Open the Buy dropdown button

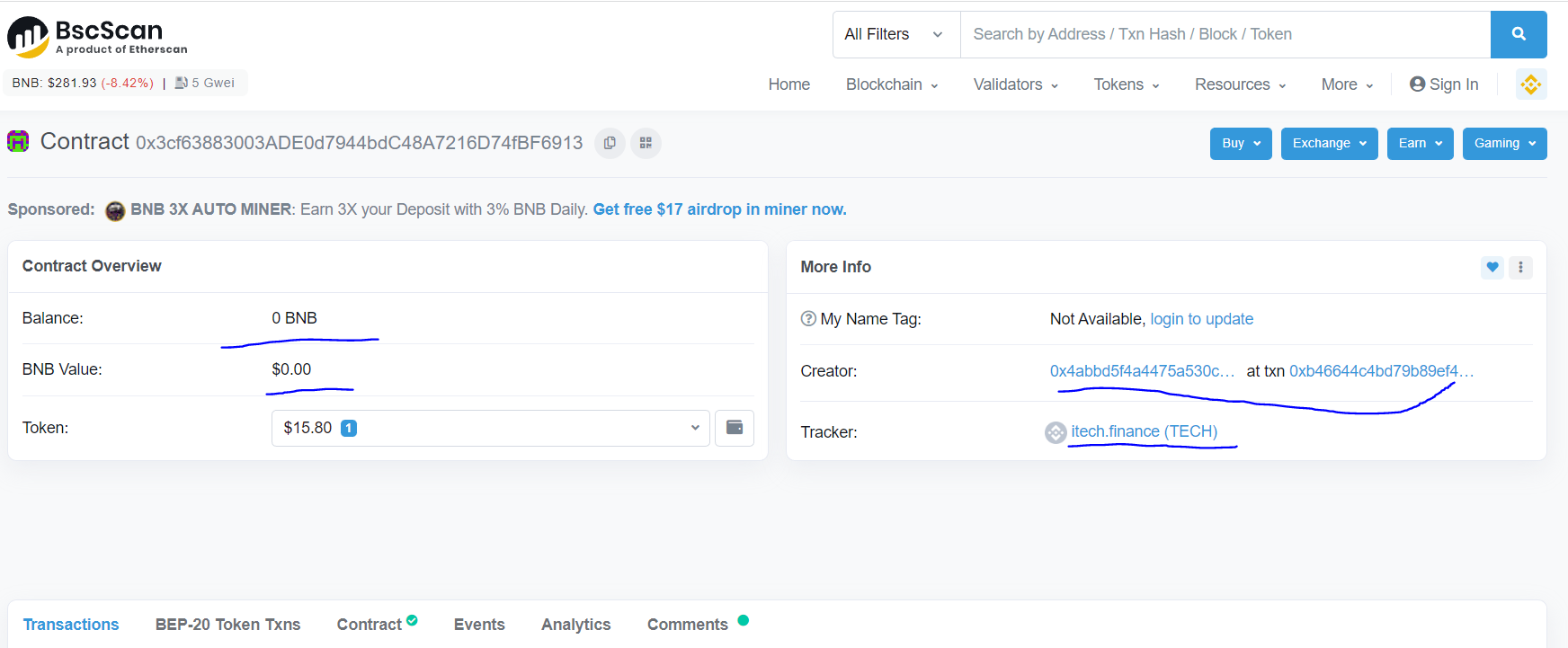tap(1241, 144)
